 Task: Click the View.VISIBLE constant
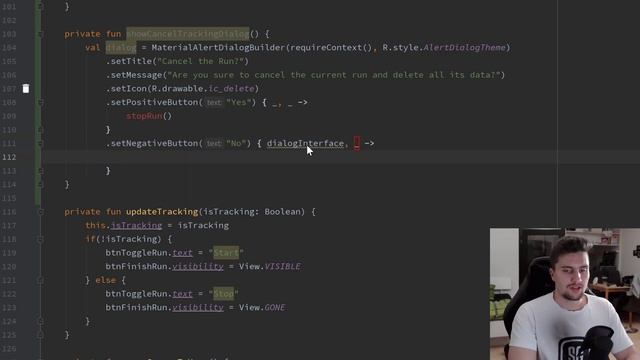[270, 267]
